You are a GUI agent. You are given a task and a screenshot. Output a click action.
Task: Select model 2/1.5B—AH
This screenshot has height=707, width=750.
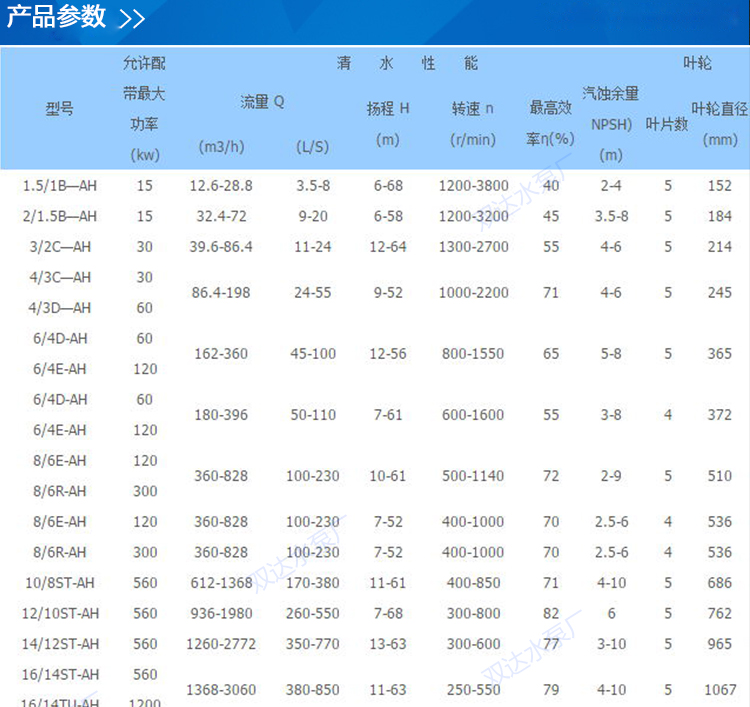(x=60, y=216)
